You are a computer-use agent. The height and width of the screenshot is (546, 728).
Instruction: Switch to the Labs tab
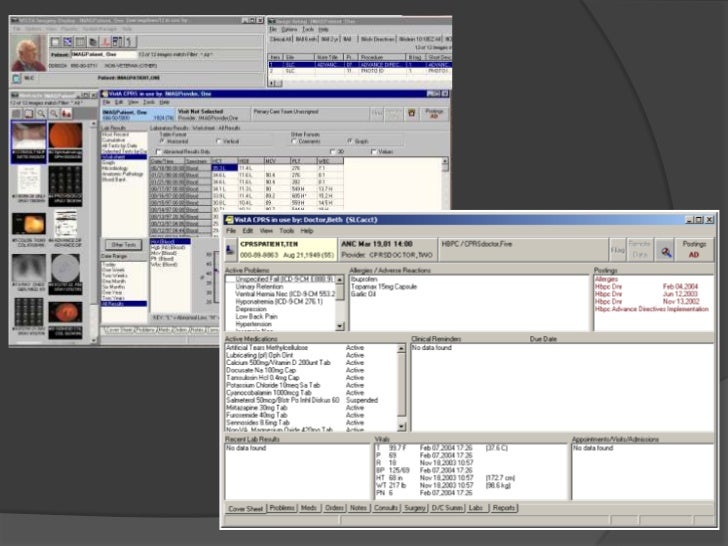pyautogui.click(x=476, y=508)
